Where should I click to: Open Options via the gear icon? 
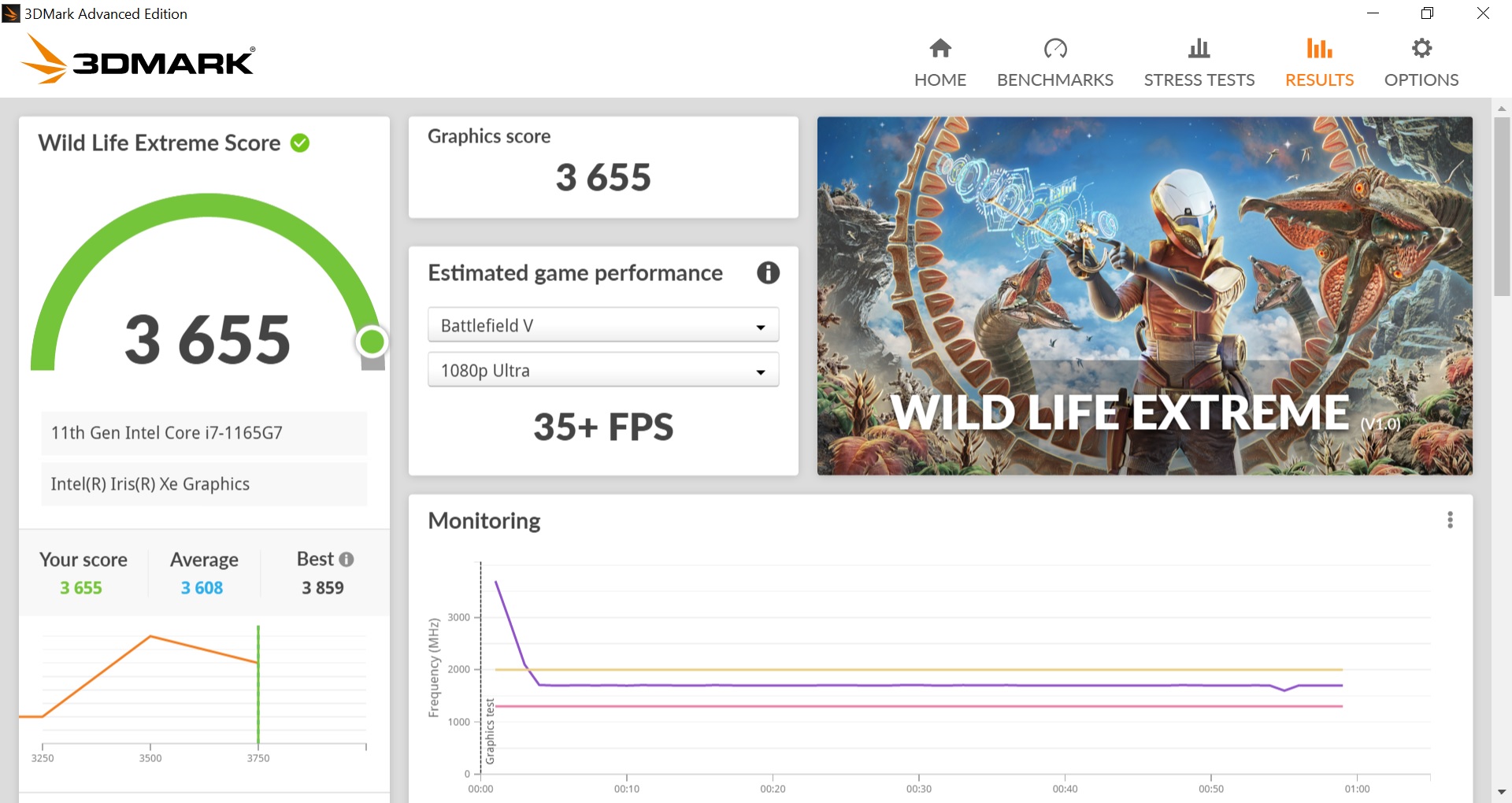[x=1421, y=48]
